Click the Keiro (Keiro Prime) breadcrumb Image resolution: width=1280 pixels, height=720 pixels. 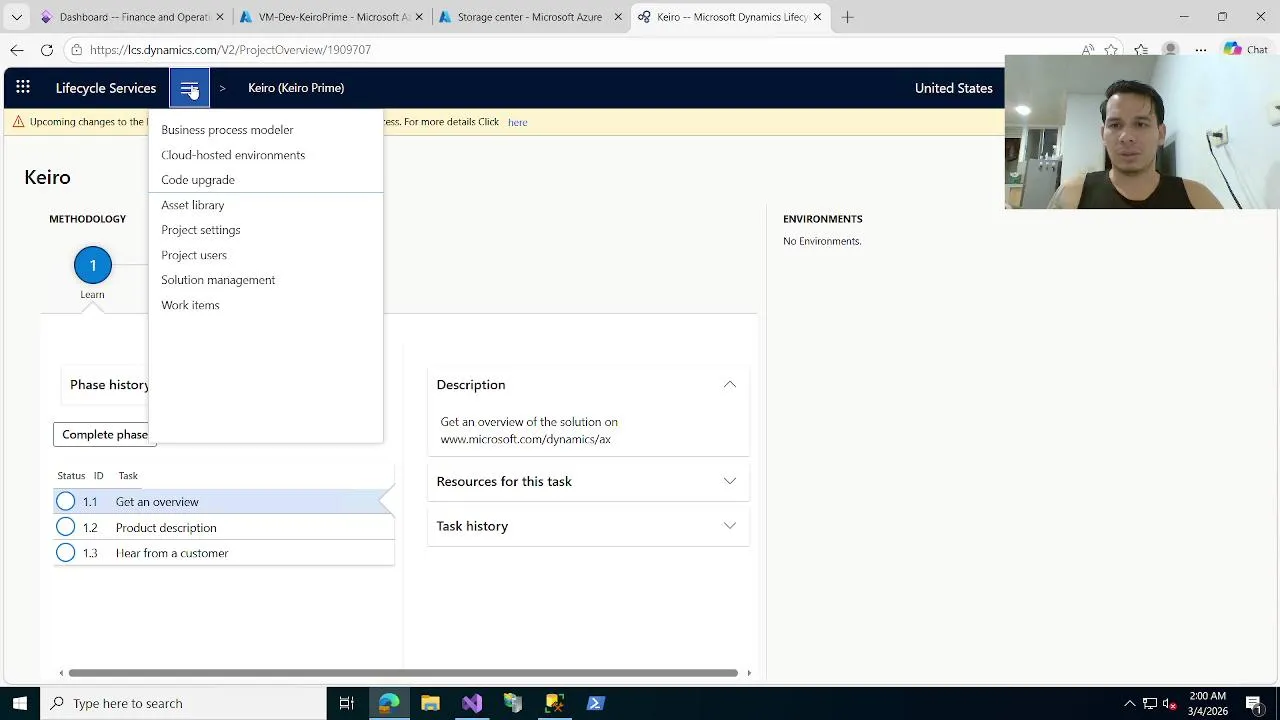coord(296,88)
